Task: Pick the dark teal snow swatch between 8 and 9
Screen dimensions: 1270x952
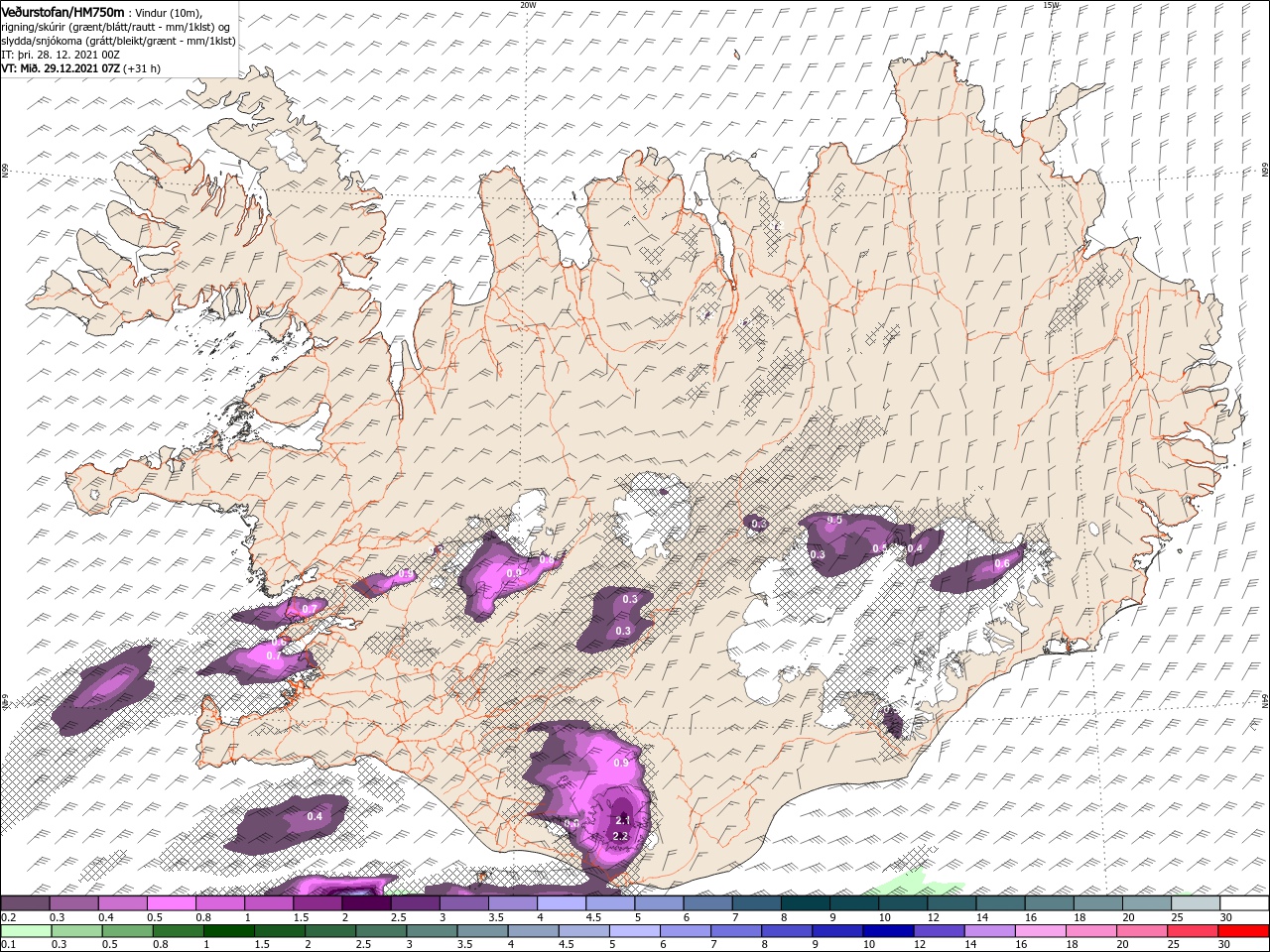Action: [805, 903]
